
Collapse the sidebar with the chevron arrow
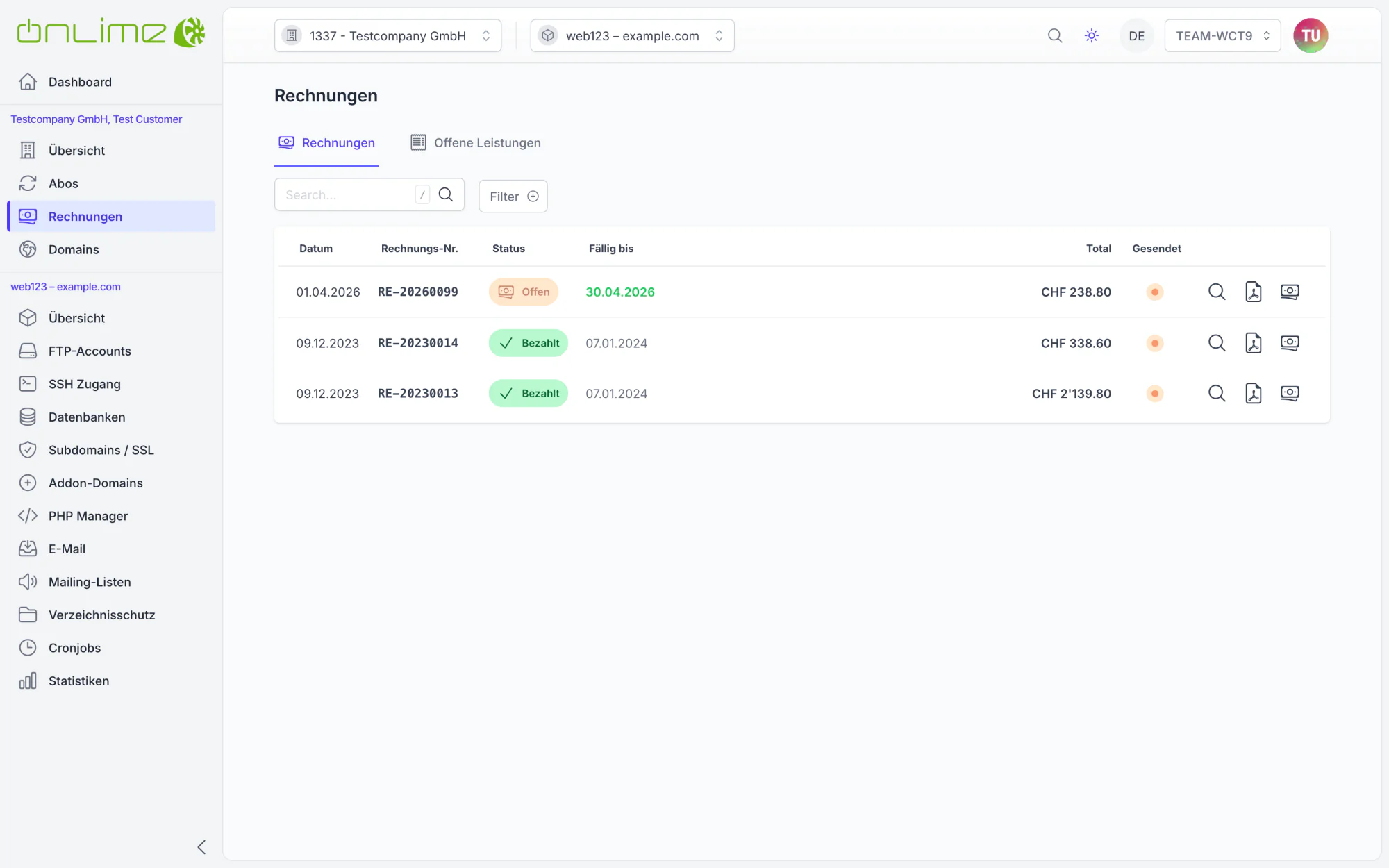[201, 846]
